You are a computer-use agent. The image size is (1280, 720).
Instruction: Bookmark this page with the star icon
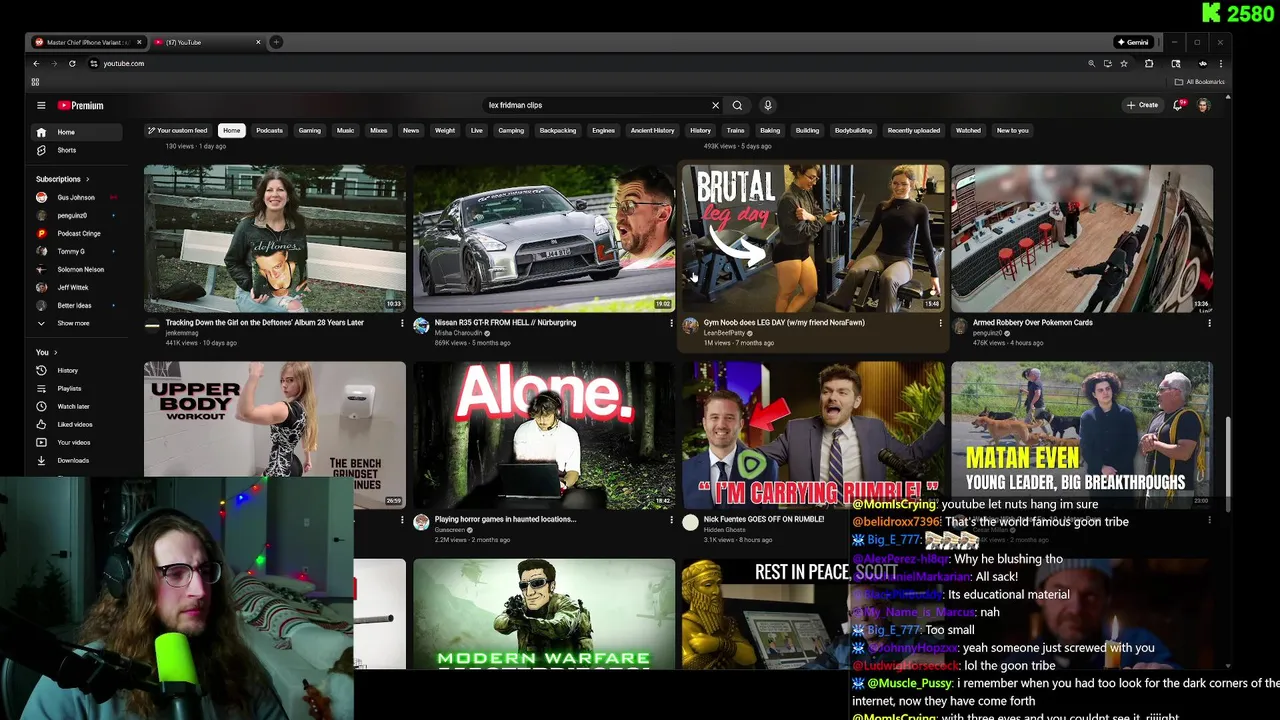click(x=1124, y=63)
